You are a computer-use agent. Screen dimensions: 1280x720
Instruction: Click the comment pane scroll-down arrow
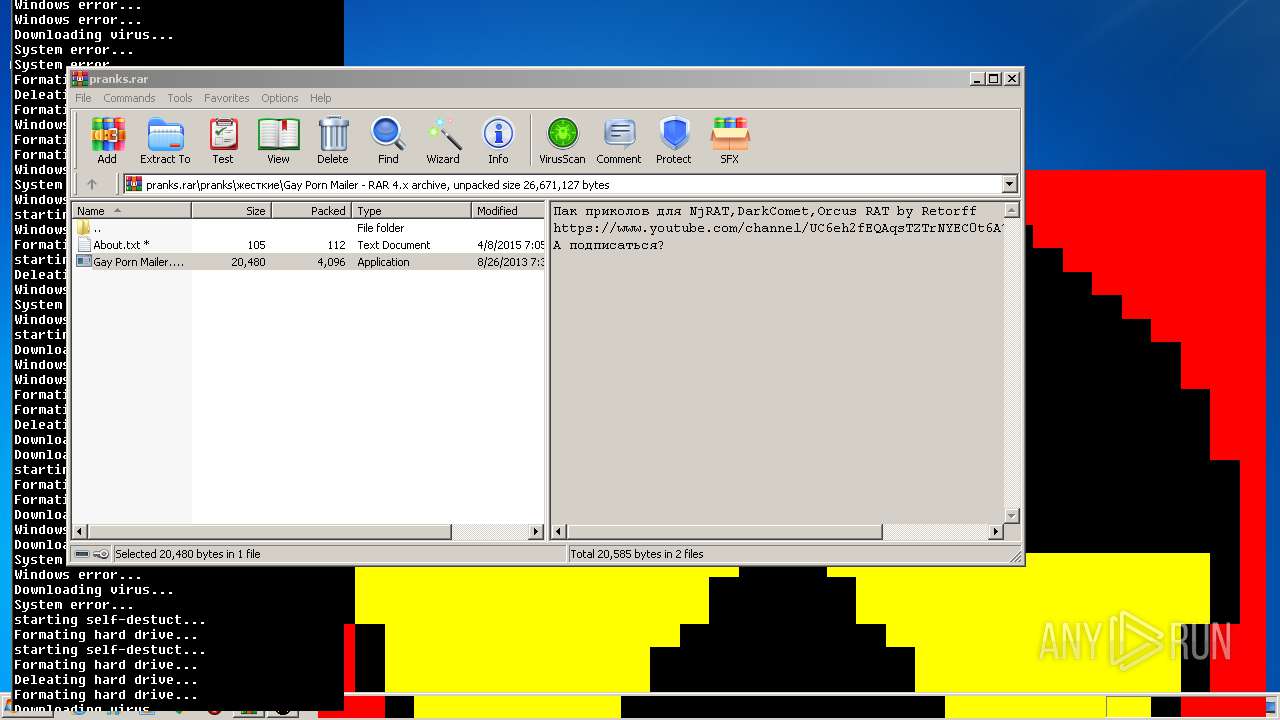tap(1011, 516)
